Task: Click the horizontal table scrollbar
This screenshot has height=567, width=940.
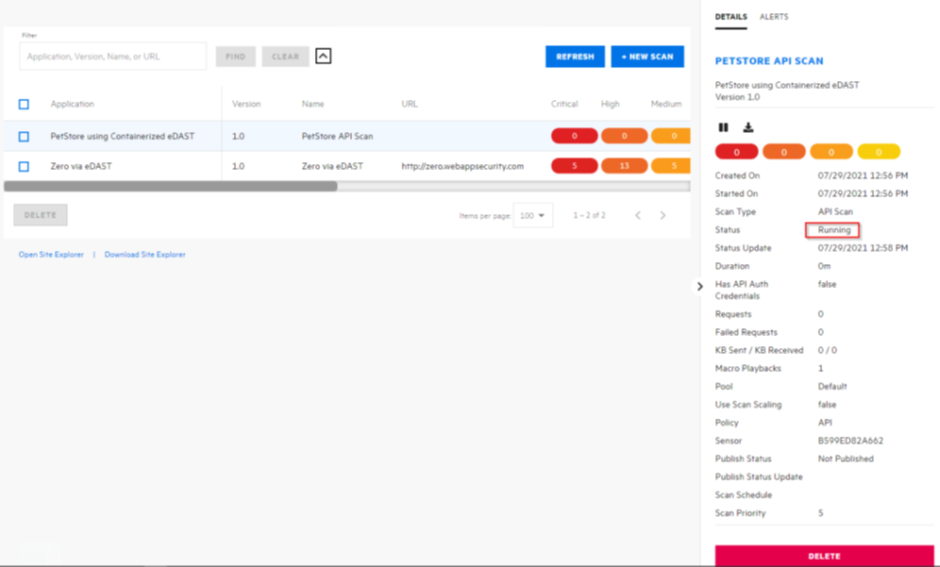Action: pyautogui.click(x=171, y=186)
